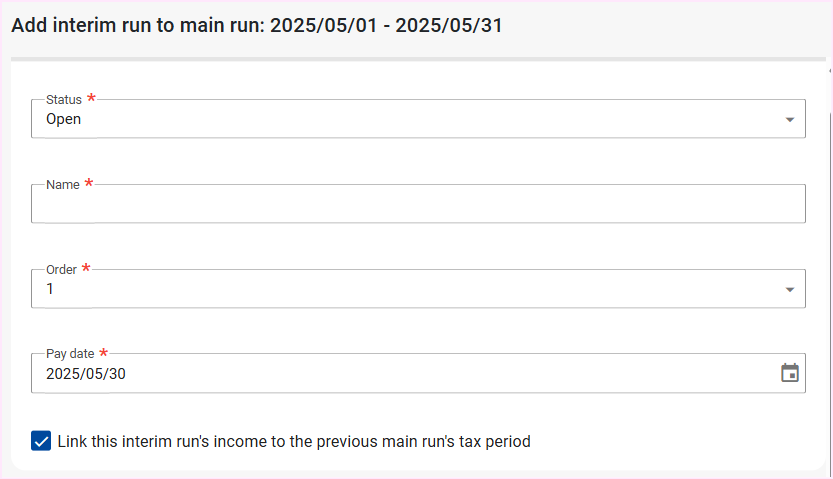This screenshot has height=479, width=833.
Task: Click the Order field label
Action: [x=62, y=270]
